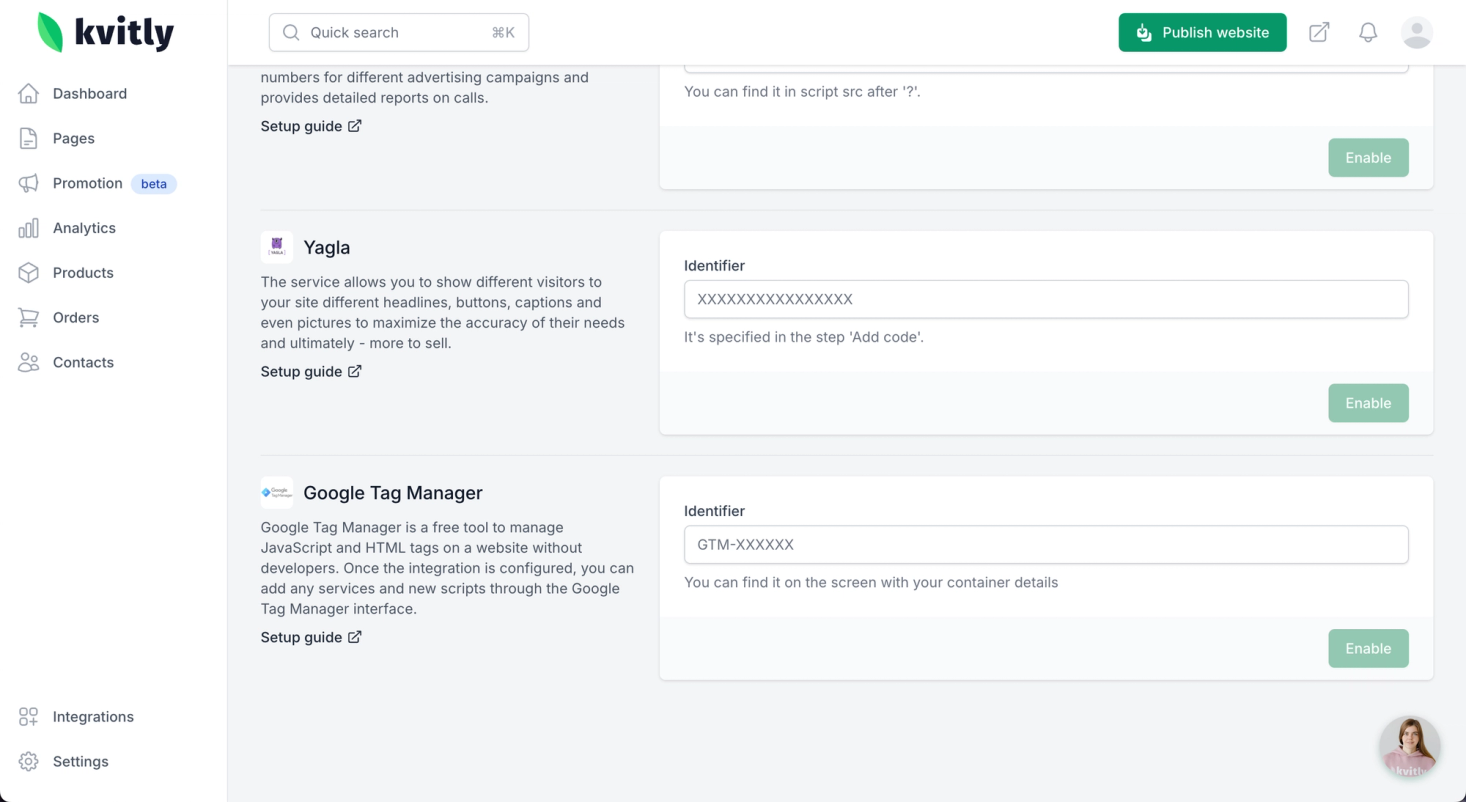Viewport: 1466px width, 802px height.
Task: Enable the Google Tag Manager integration
Action: coord(1367,648)
